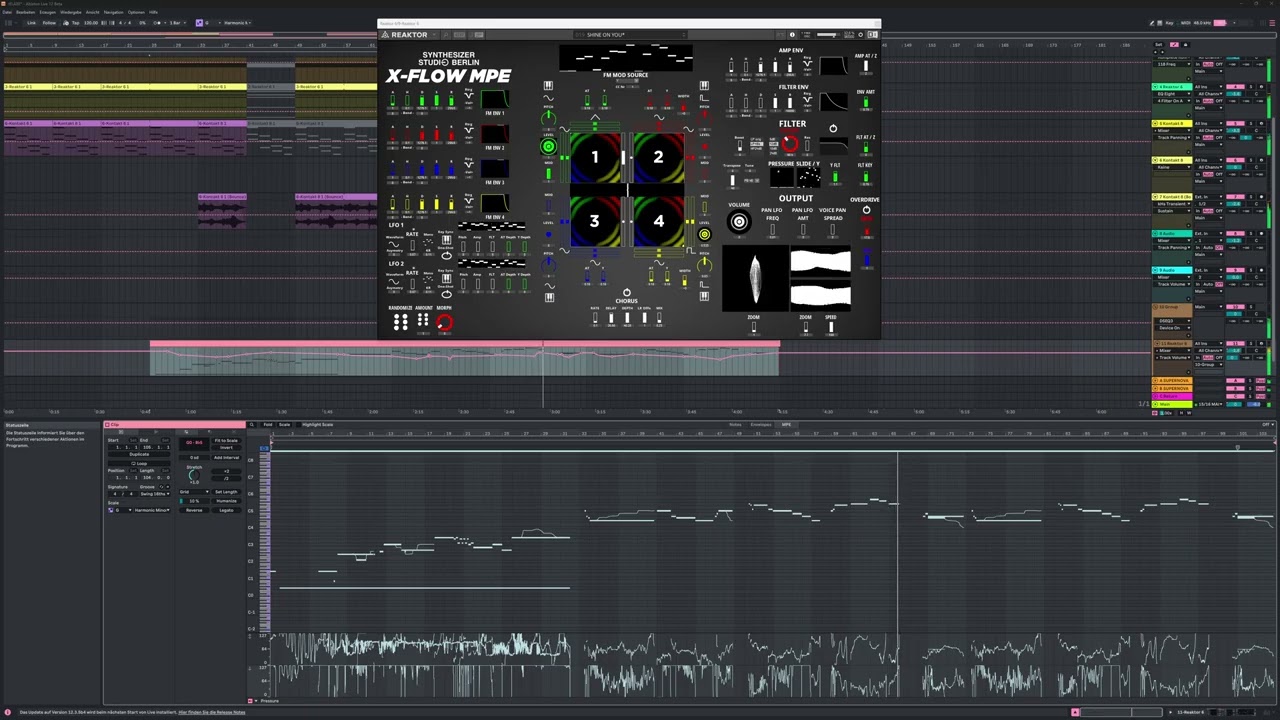
Task: Toggle Fold in the piano roll
Action: (x=267, y=425)
